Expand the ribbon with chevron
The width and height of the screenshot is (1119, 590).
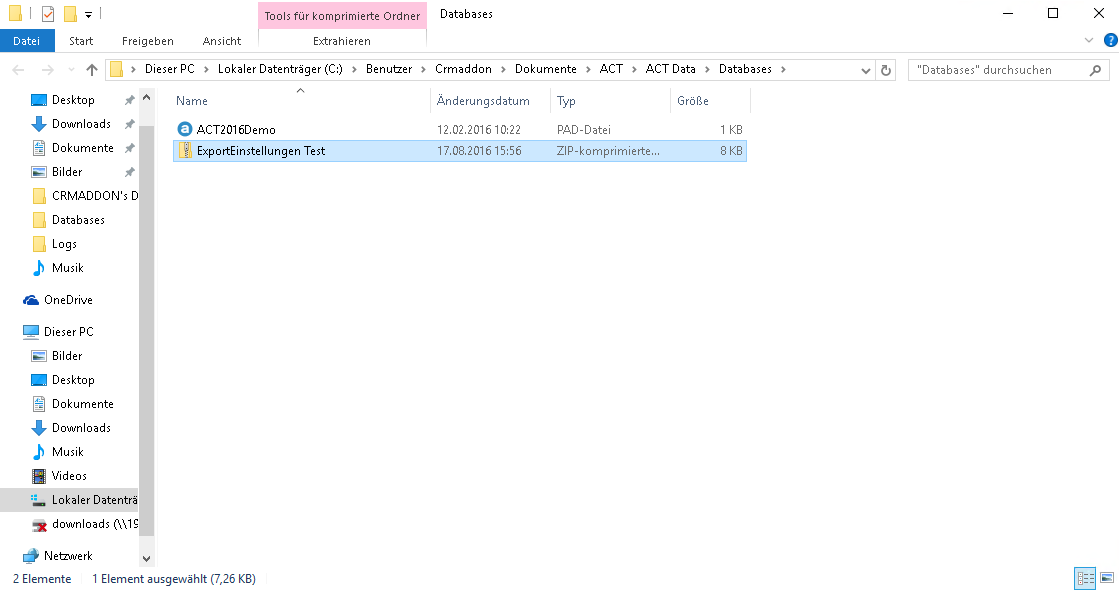[1089, 41]
